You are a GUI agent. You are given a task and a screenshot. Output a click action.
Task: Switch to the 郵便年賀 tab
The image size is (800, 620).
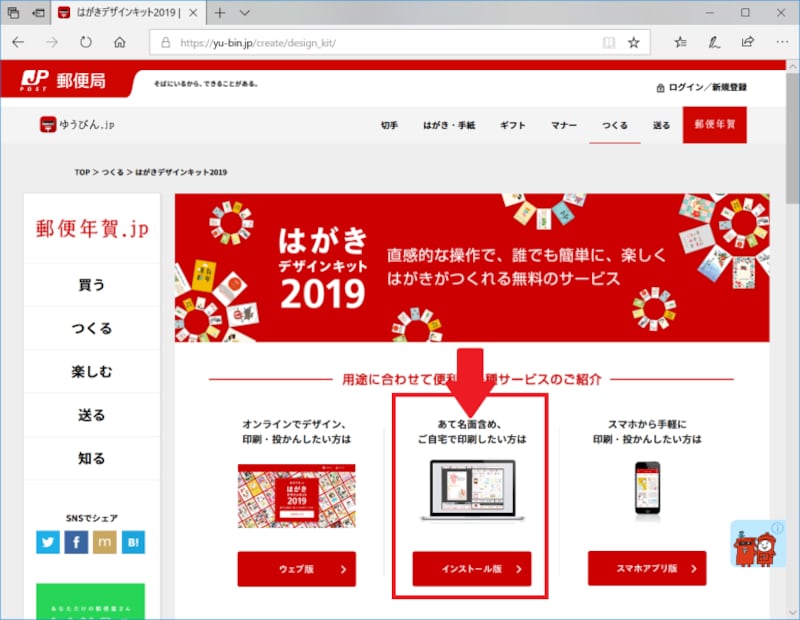click(x=714, y=126)
